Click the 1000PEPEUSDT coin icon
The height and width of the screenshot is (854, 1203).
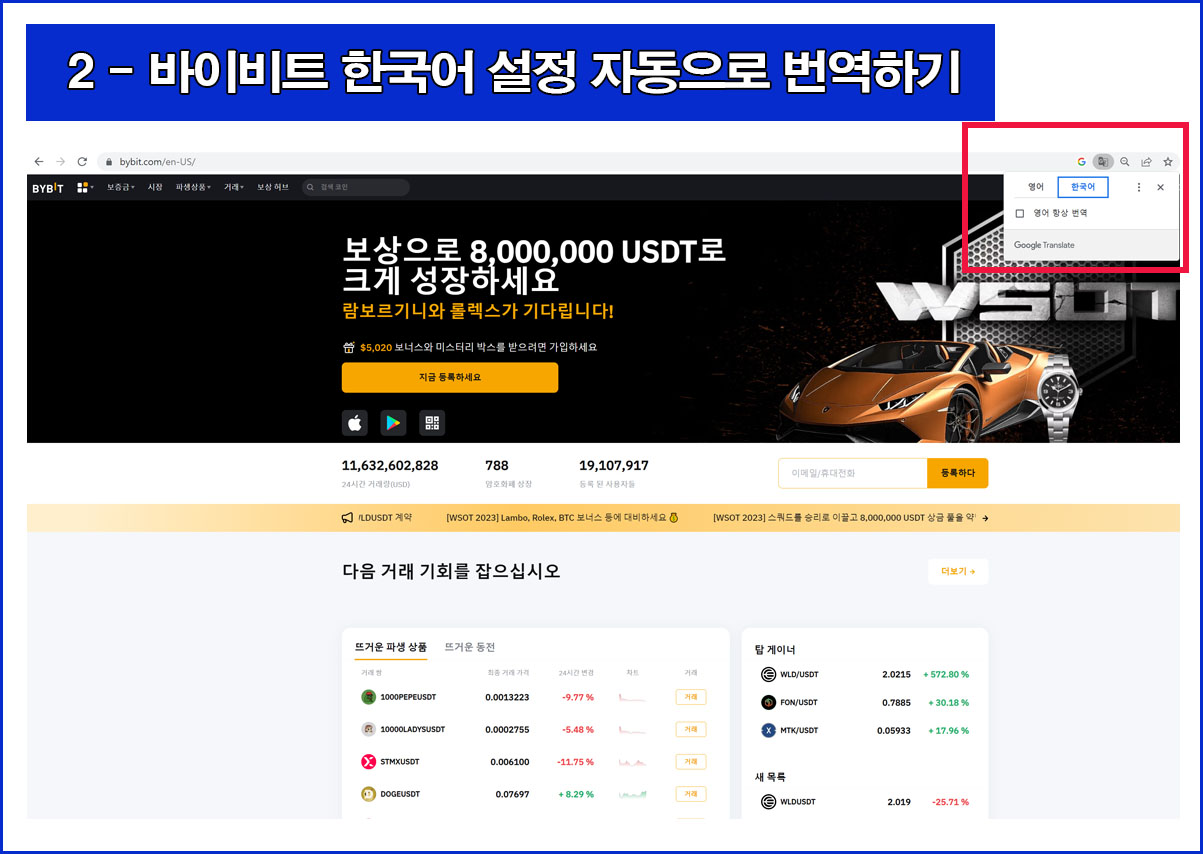click(368, 697)
